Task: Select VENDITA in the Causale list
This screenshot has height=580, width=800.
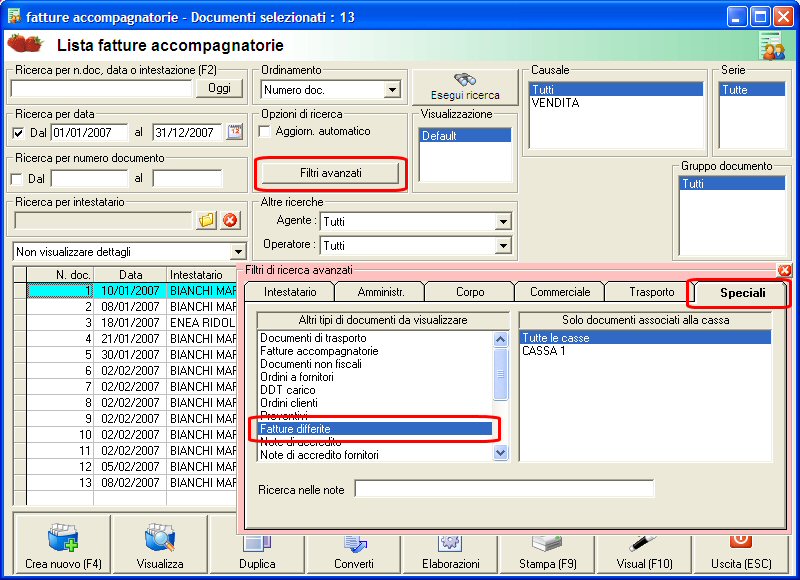Action: [x=616, y=103]
